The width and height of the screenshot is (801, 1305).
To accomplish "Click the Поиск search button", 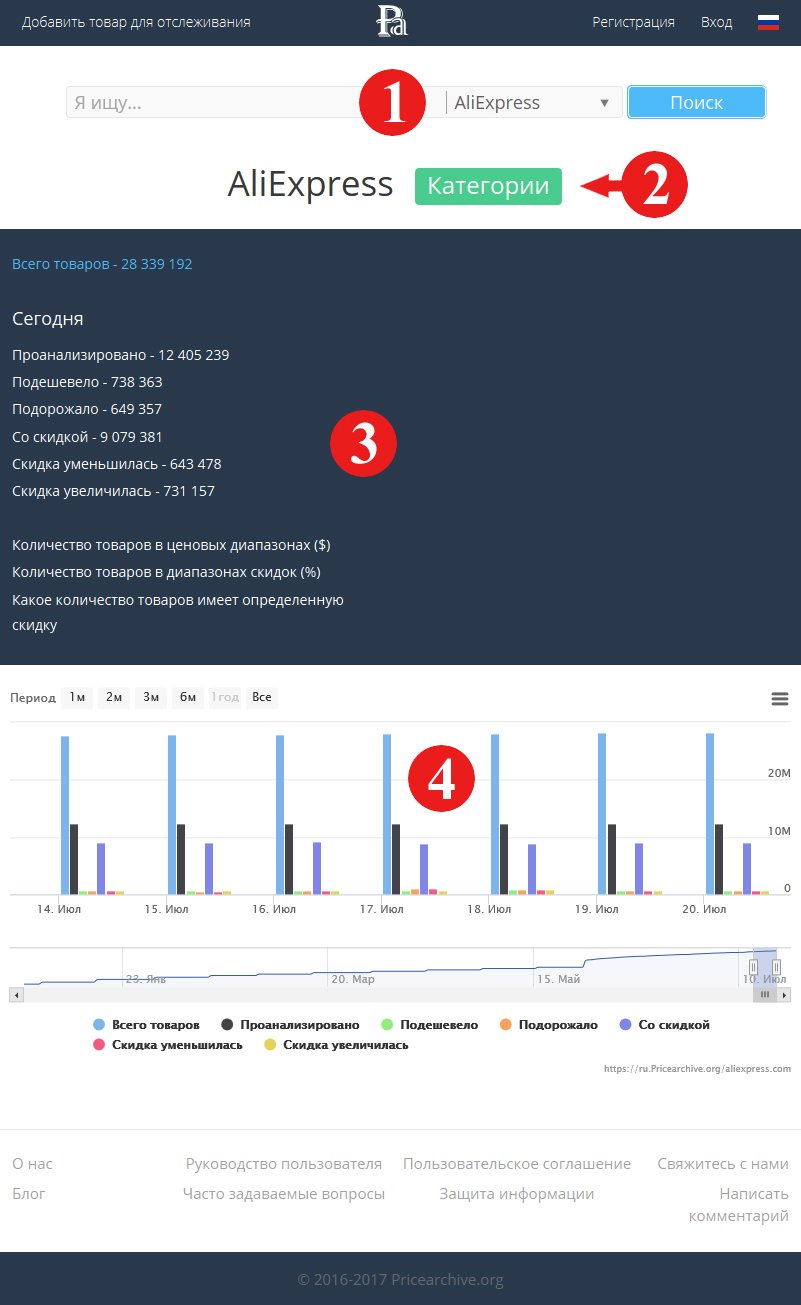I will 696,102.
